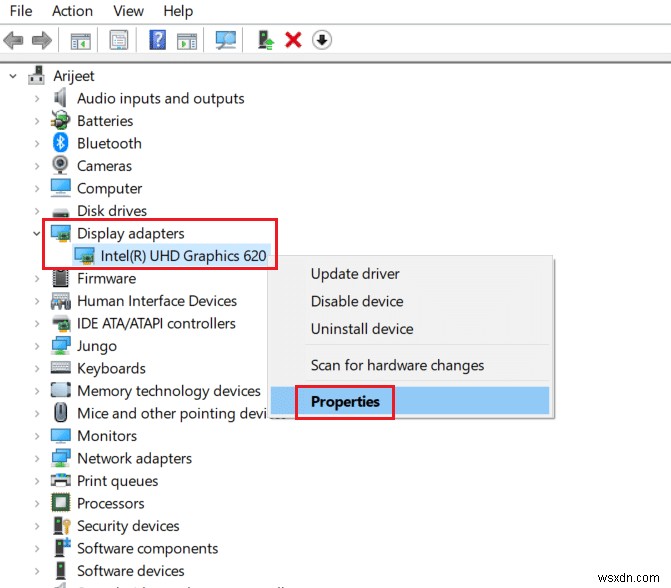
Task: Select the Memory technology devices label
Action: pyautogui.click(x=169, y=391)
